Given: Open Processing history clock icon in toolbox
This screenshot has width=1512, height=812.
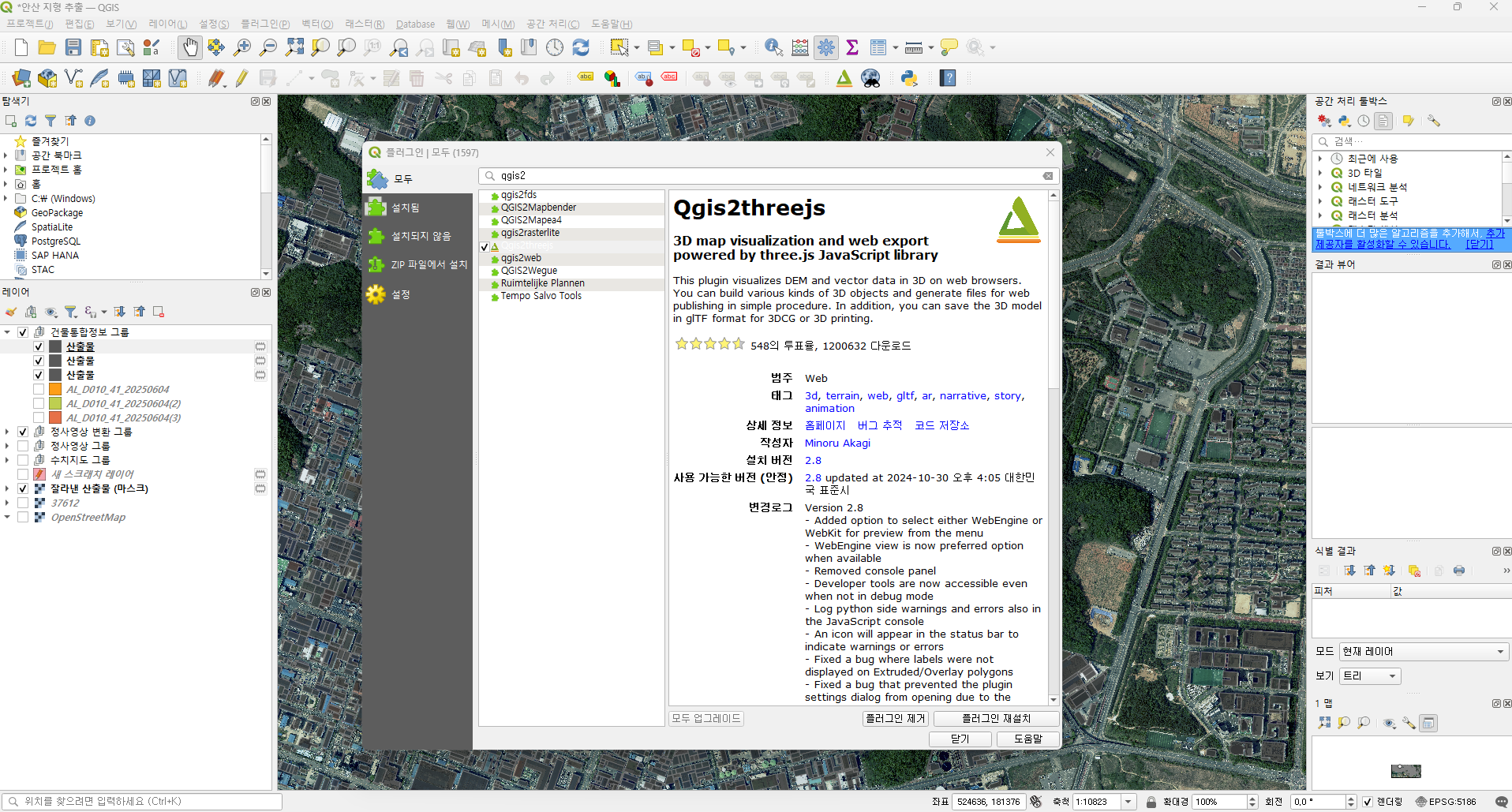Looking at the screenshot, I should [x=1364, y=121].
